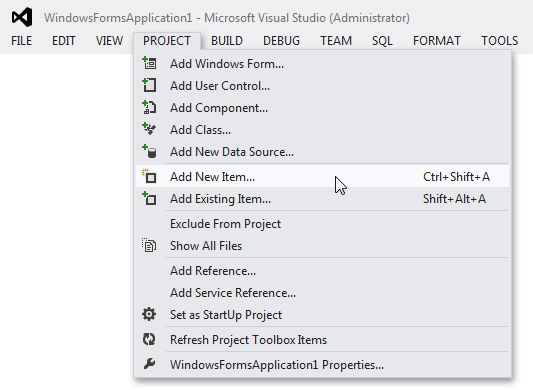The image size is (533, 390).
Task: Select Exclude From Project
Action: point(322,224)
